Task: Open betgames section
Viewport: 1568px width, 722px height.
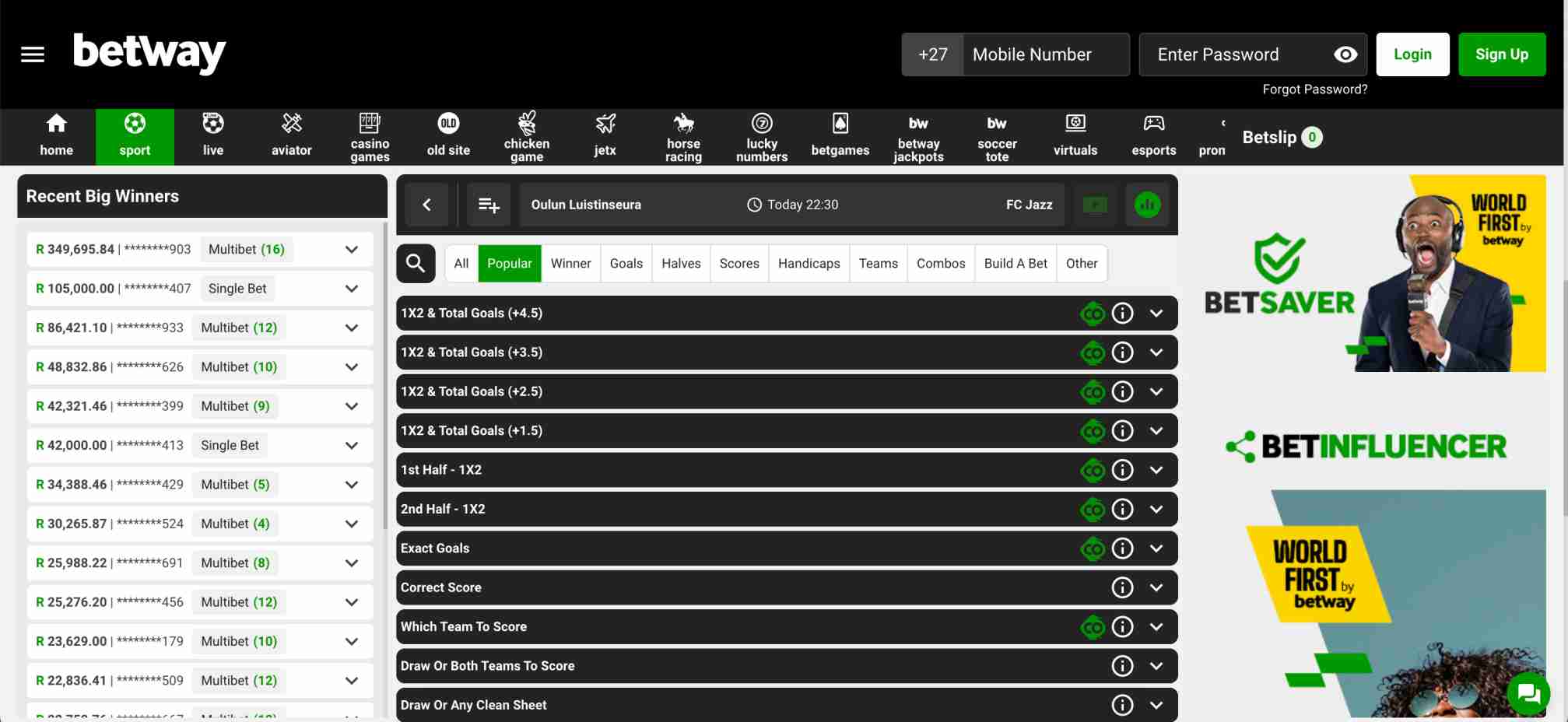Action: 840,136
